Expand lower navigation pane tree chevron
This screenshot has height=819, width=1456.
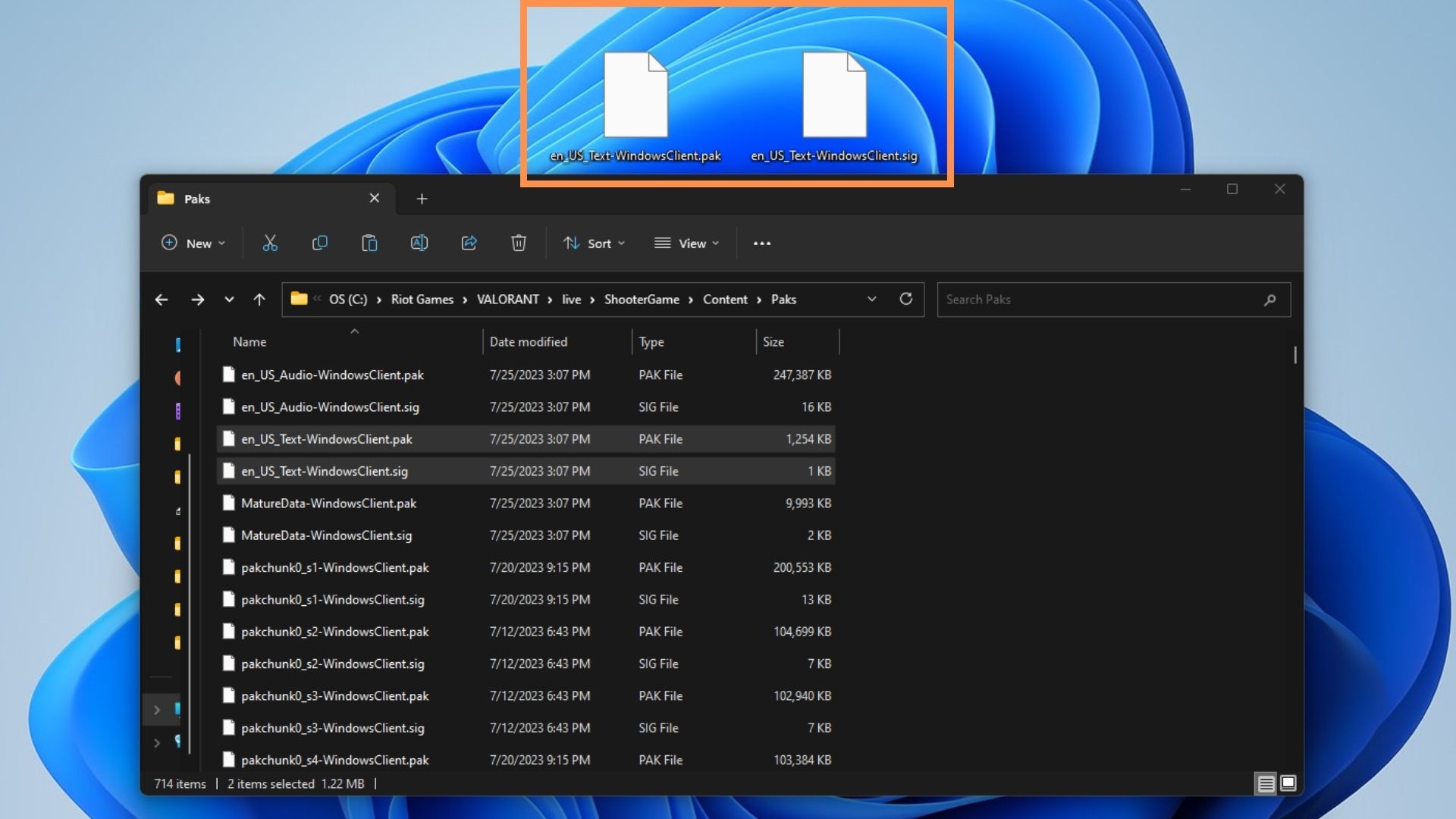point(157,742)
